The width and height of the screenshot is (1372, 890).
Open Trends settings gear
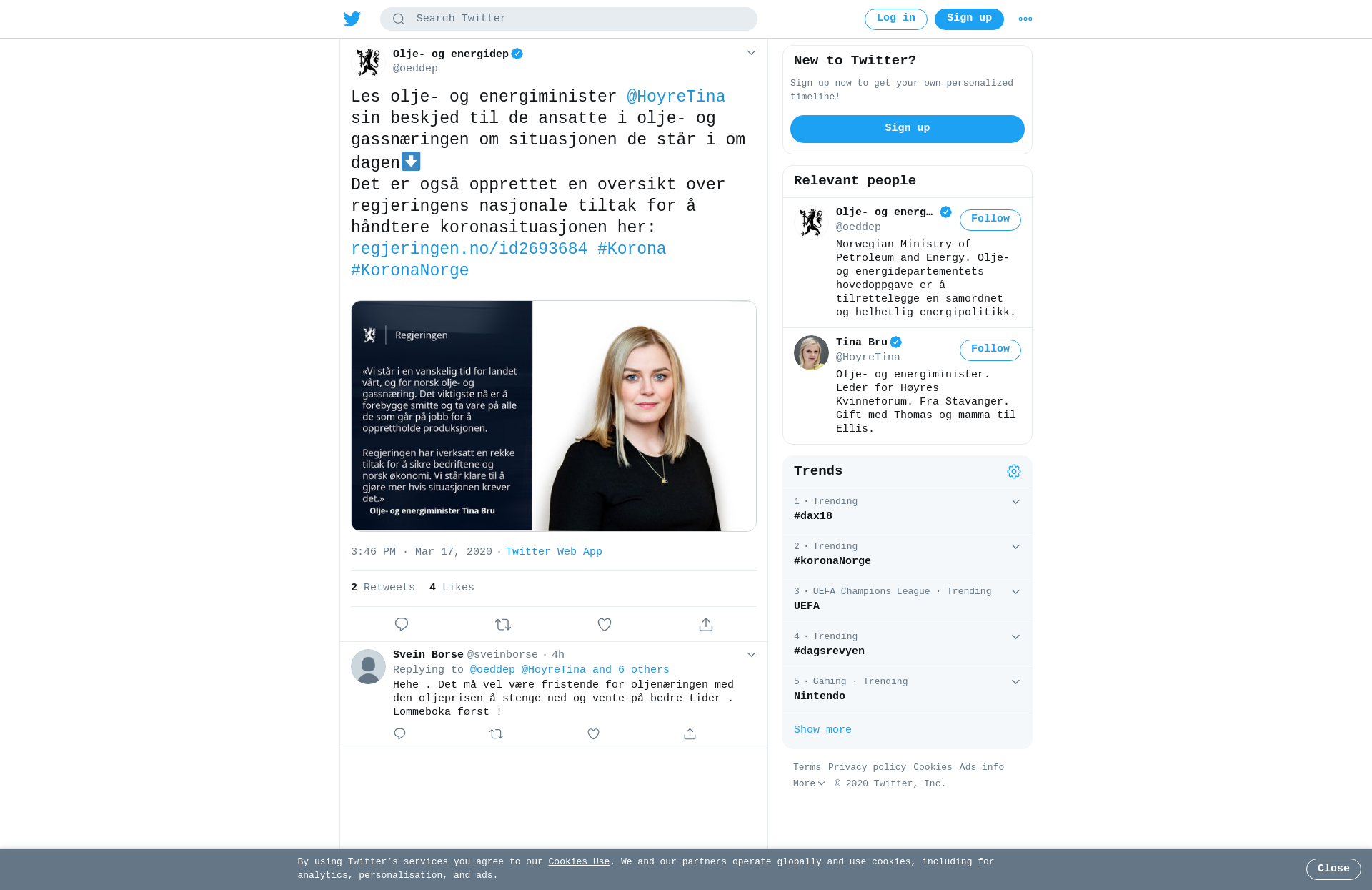pos(1014,472)
